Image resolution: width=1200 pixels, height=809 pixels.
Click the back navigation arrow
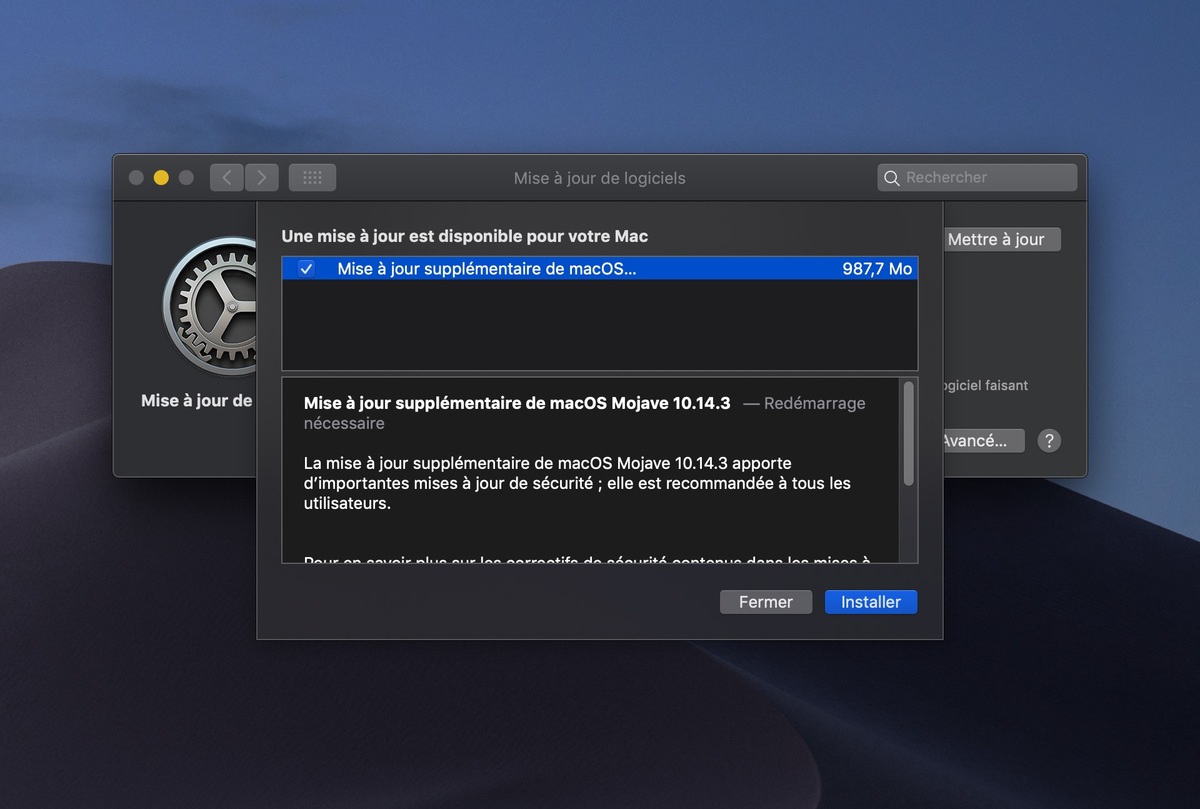point(227,178)
